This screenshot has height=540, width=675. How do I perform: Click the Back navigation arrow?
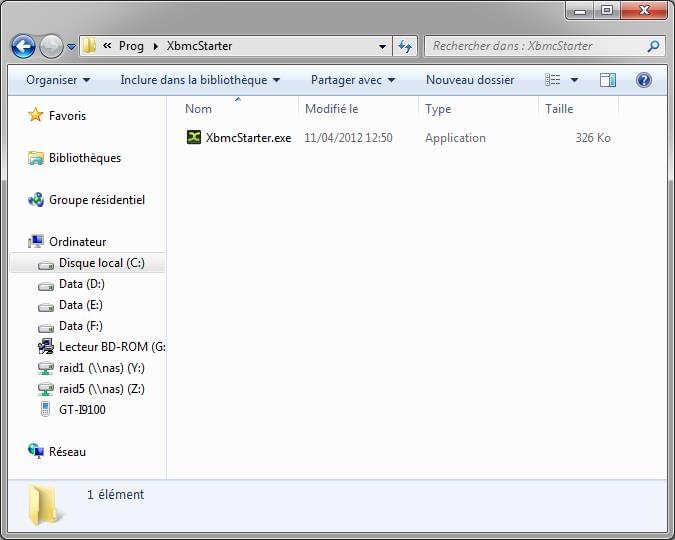[23, 46]
